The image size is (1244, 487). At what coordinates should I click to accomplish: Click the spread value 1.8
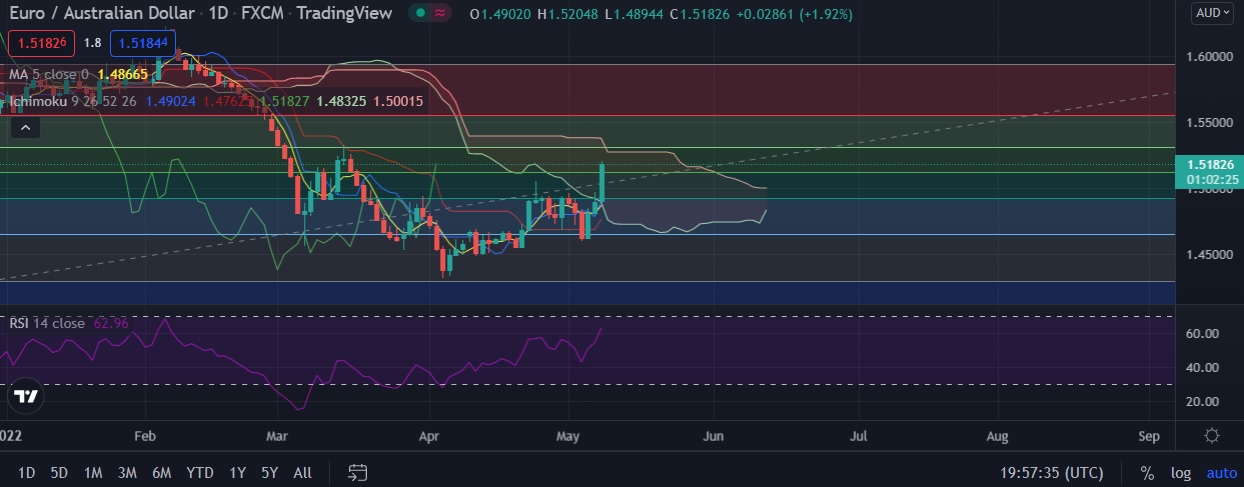point(92,43)
